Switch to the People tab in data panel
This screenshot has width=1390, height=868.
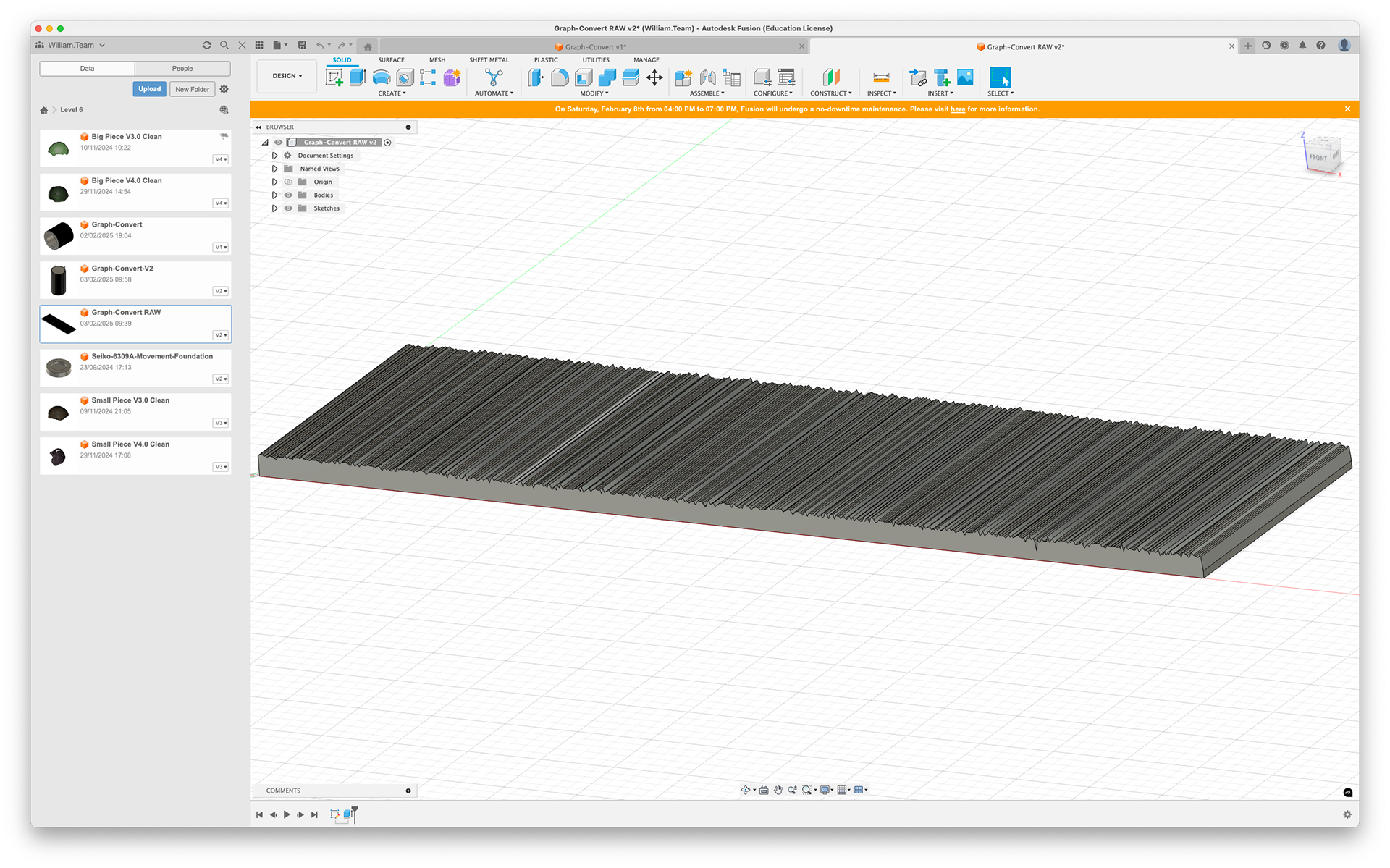182,69
